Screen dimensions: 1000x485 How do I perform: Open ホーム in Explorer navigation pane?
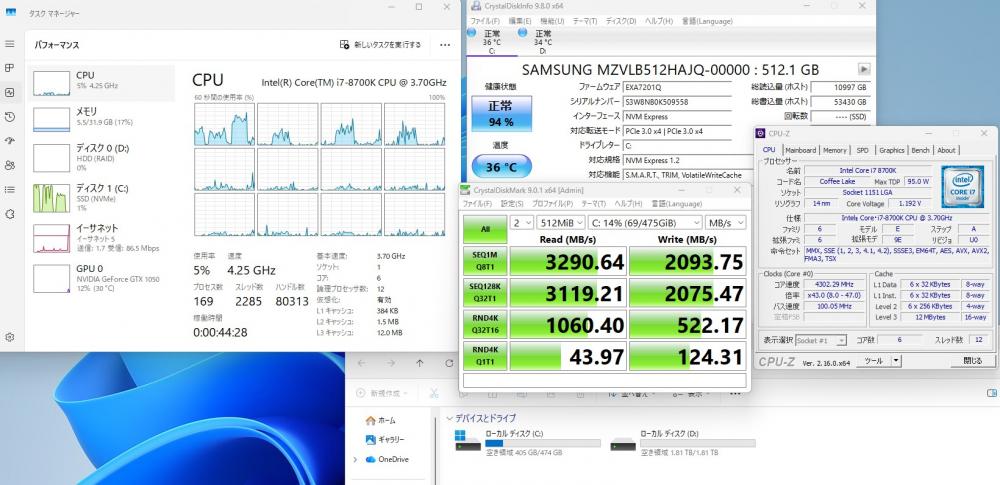381,421
